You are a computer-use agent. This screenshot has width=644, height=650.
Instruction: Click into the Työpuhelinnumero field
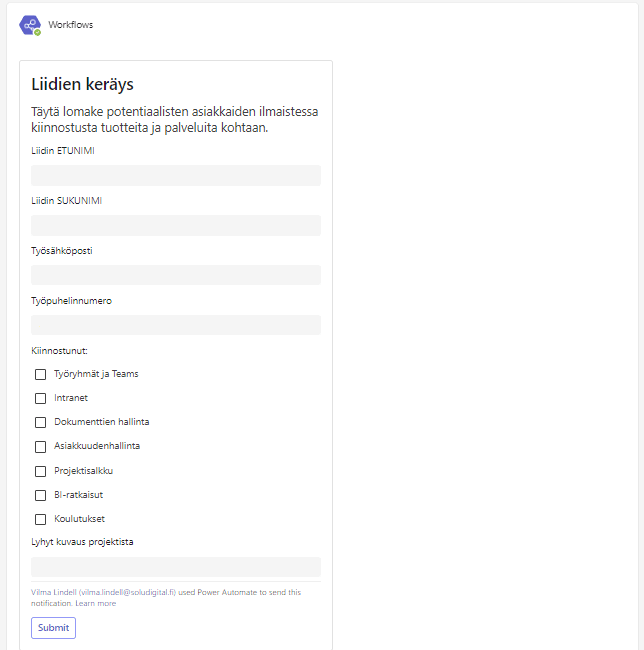[x=176, y=325]
